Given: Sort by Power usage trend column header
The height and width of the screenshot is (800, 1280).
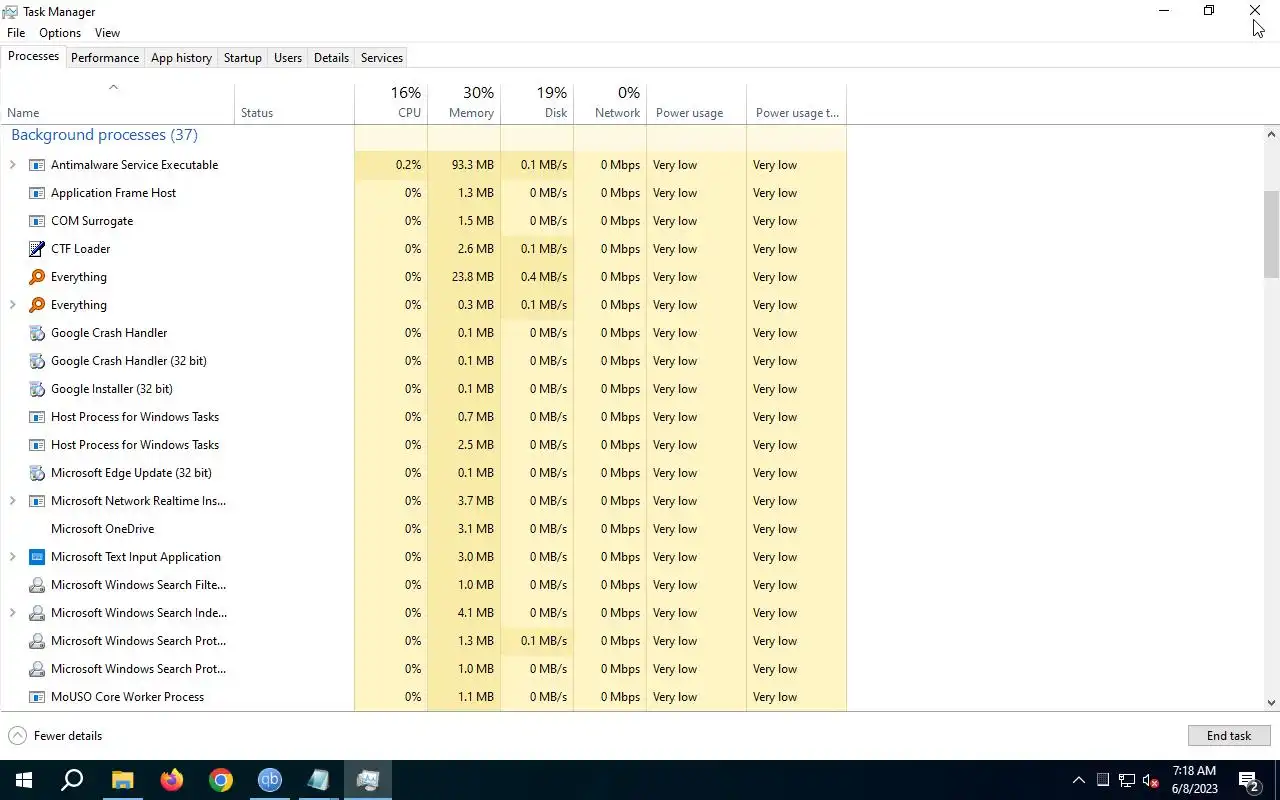Looking at the screenshot, I should tap(796, 103).
